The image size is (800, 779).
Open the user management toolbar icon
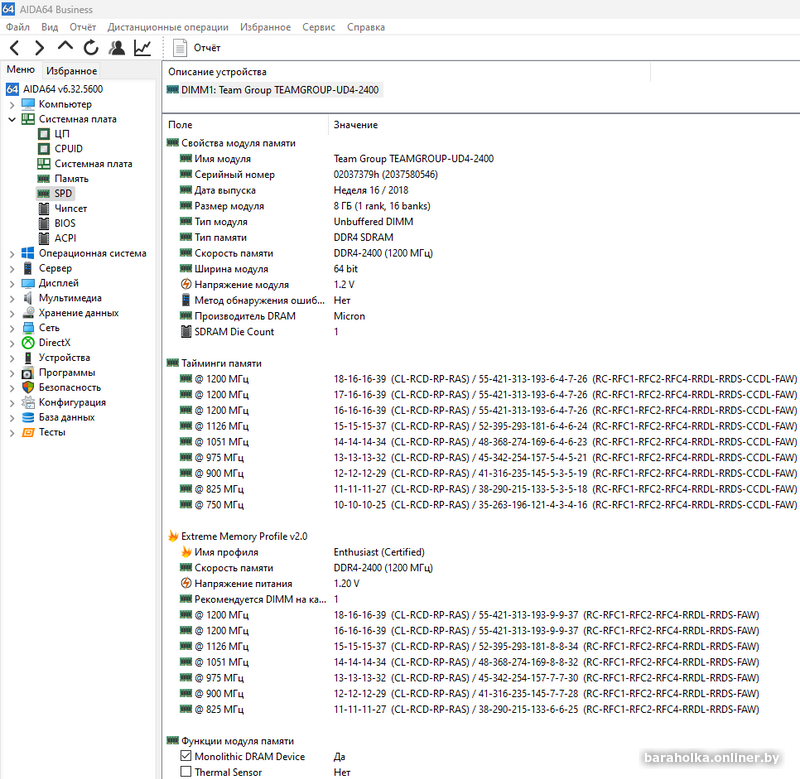pyautogui.click(x=117, y=48)
